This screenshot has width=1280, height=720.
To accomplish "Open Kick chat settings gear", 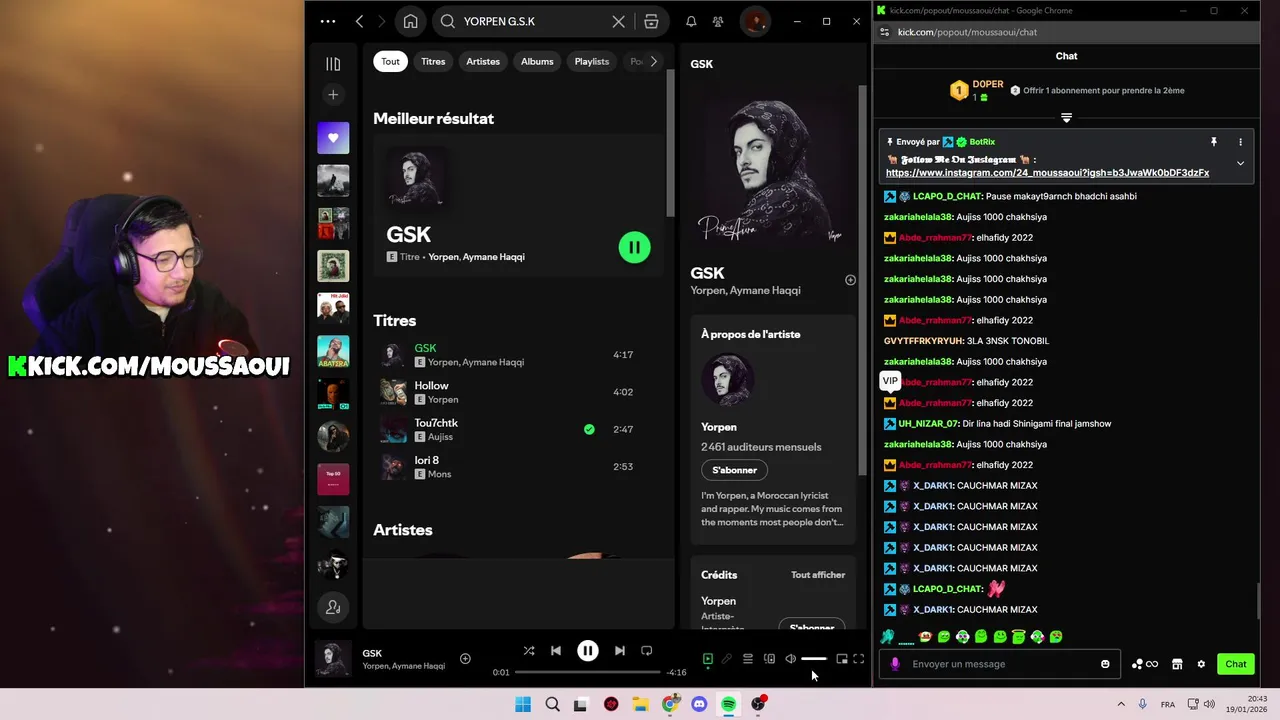I will pyautogui.click(x=1201, y=664).
